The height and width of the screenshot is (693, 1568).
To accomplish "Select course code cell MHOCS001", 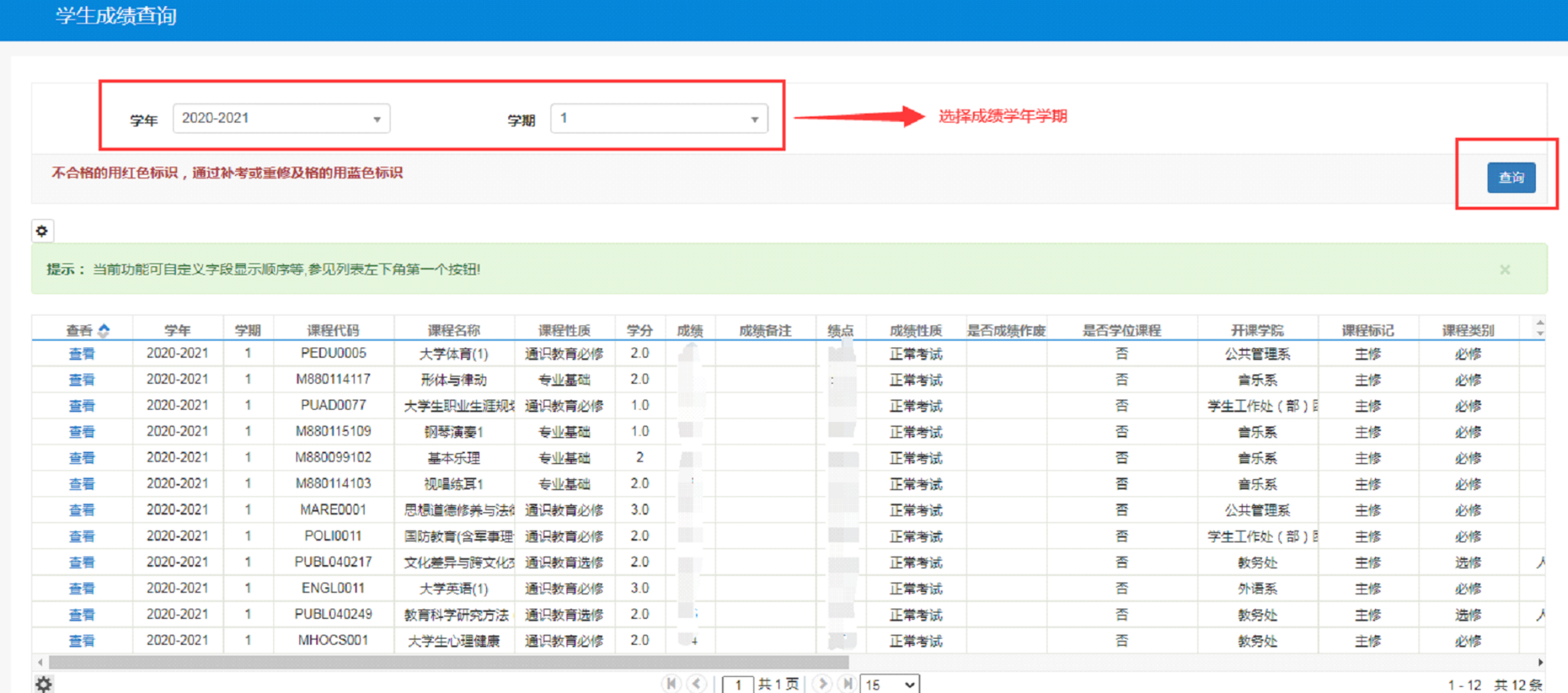I will point(333,640).
